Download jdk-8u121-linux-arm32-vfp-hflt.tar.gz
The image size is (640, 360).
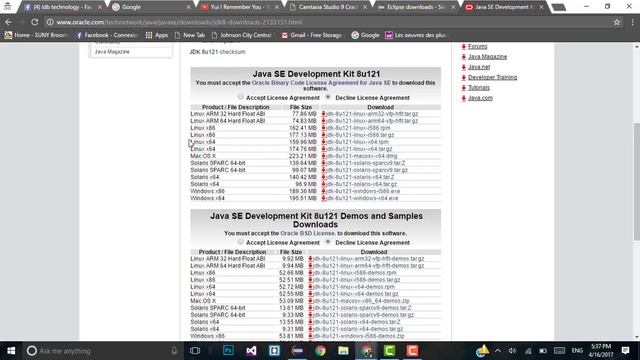click(x=372, y=114)
